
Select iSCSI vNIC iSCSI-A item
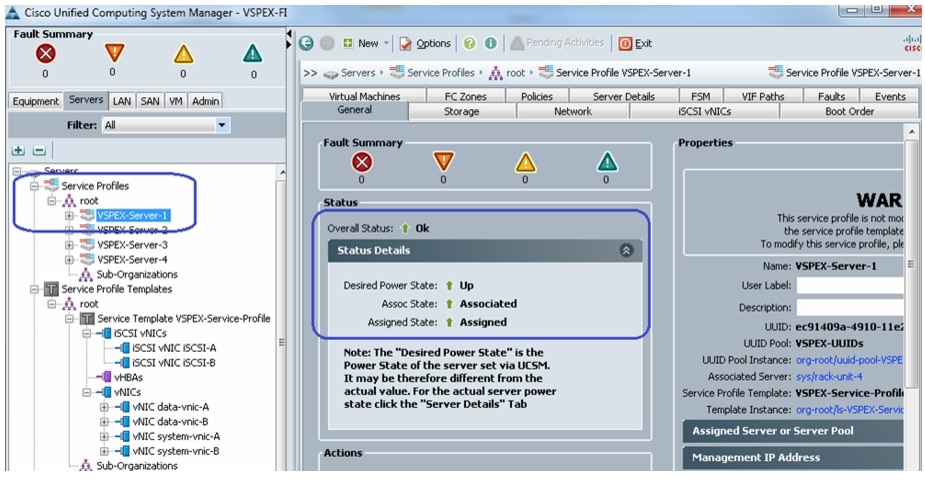click(173, 348)
